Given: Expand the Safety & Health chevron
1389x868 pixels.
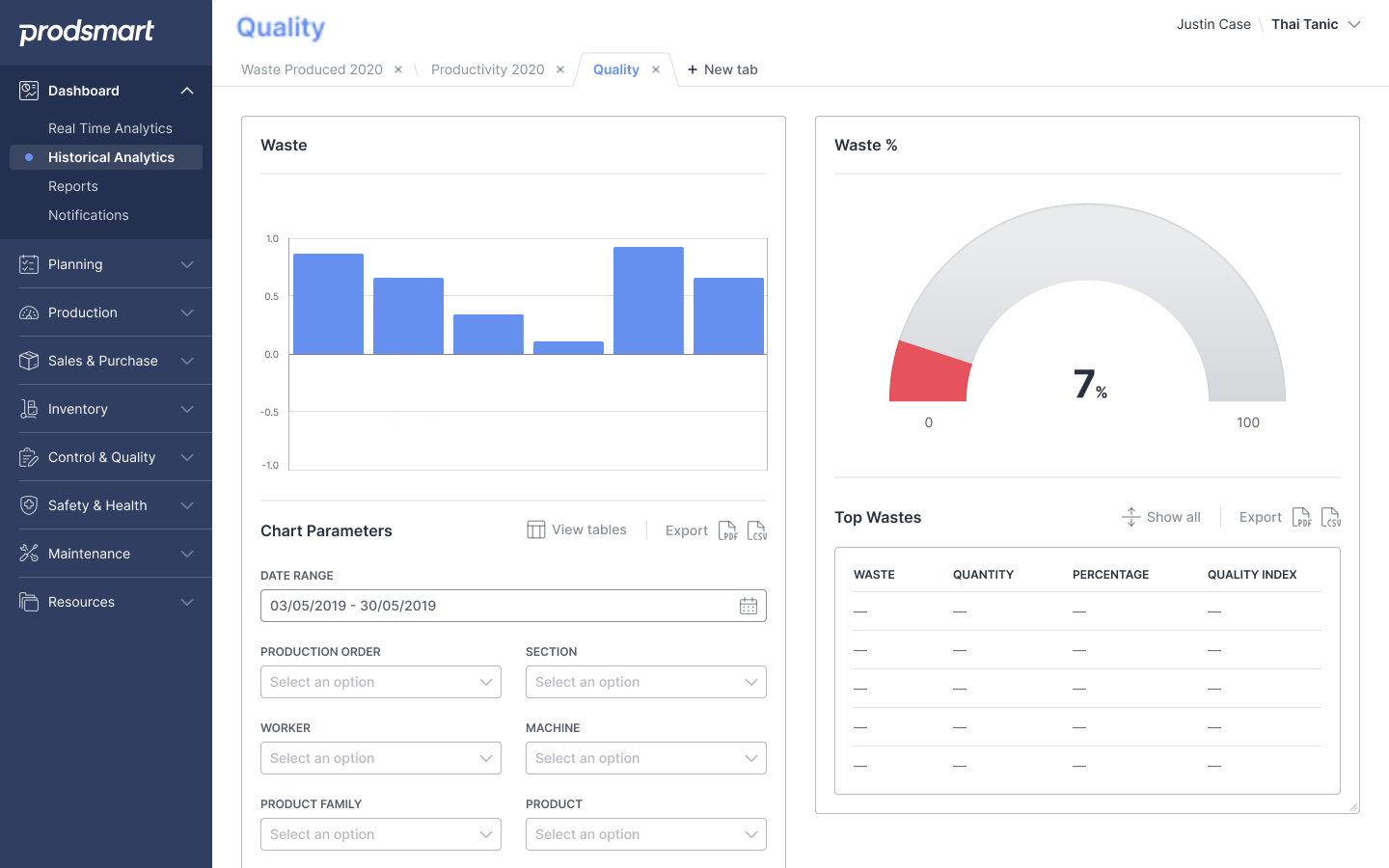Looking at the screenshot, I should pyautogui.click(x=187, y=505).
